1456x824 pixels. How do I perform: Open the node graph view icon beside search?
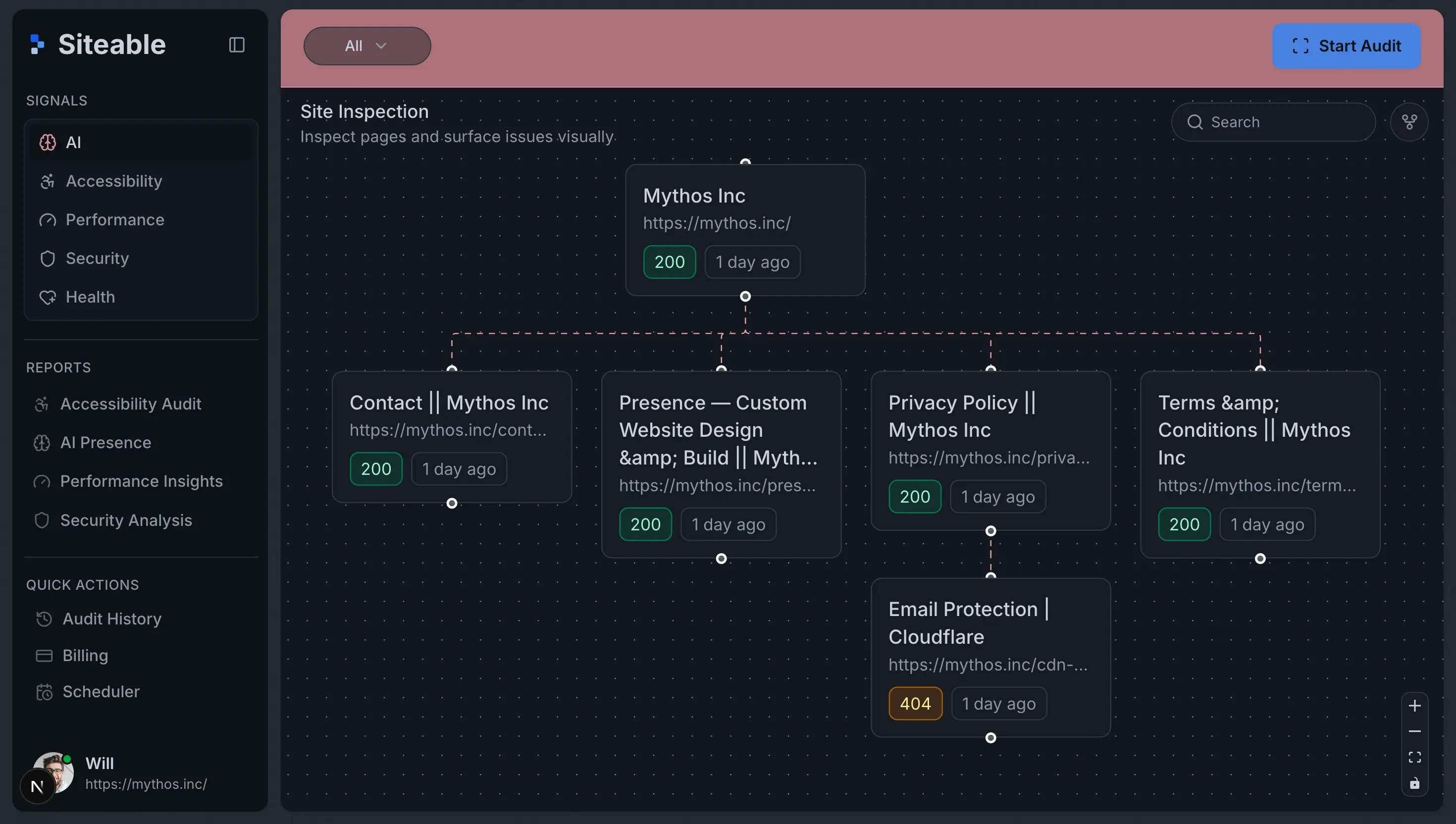[1410, 122]
